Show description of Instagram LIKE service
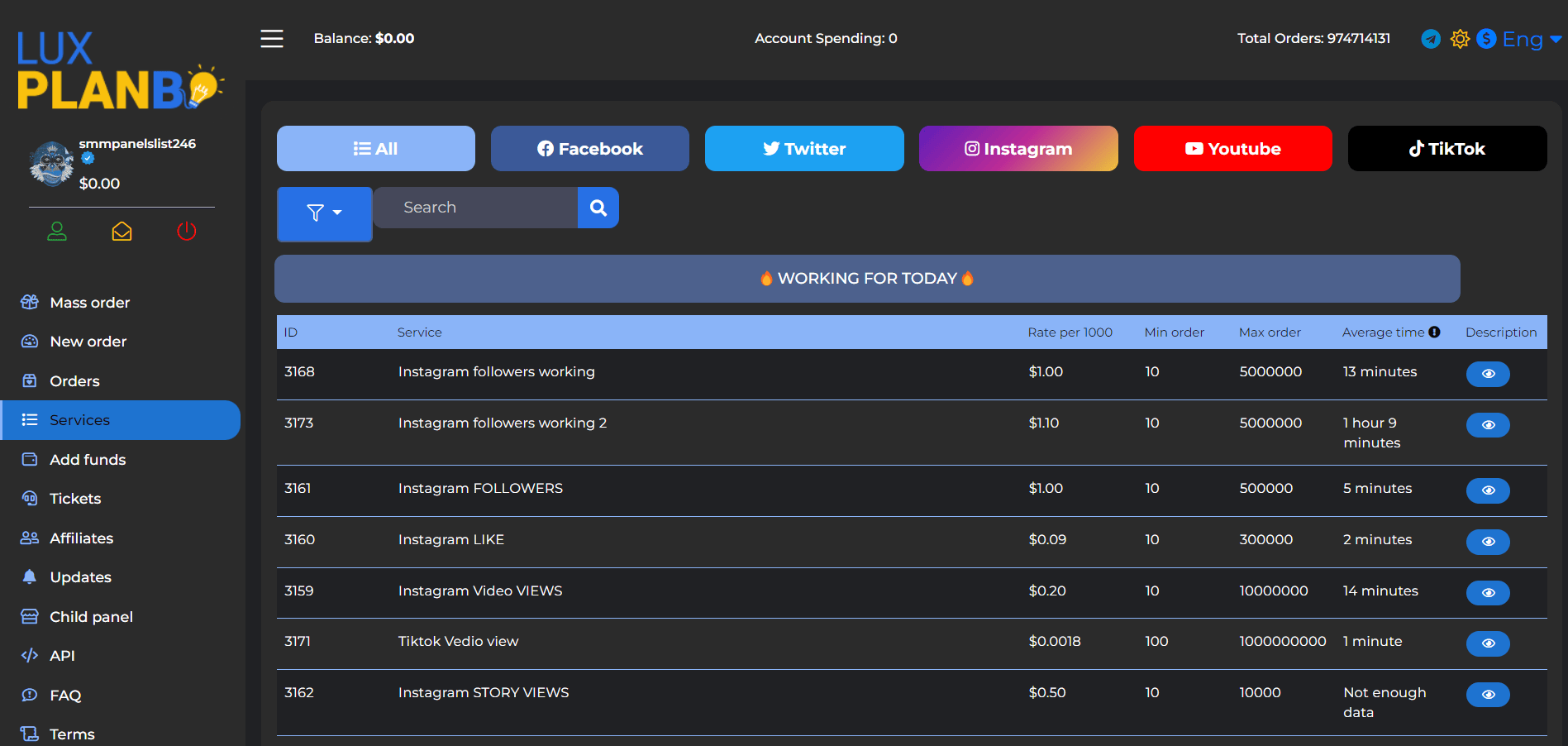The image size is (1568, 746). click(1488, 542)
